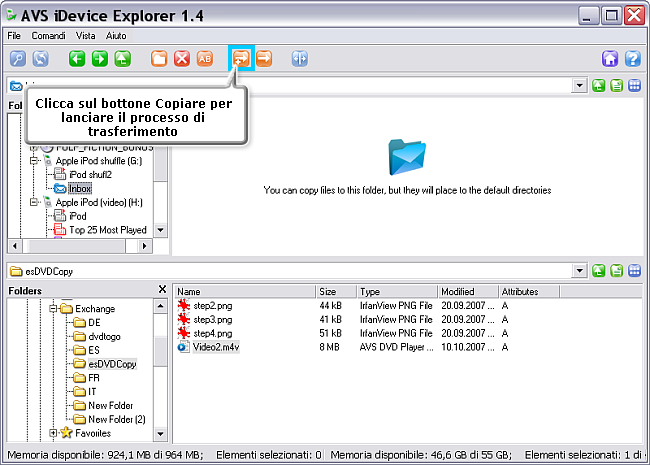Select the step3.png file
Viewport: 650px width, 465px height.
tap(213, 320)
